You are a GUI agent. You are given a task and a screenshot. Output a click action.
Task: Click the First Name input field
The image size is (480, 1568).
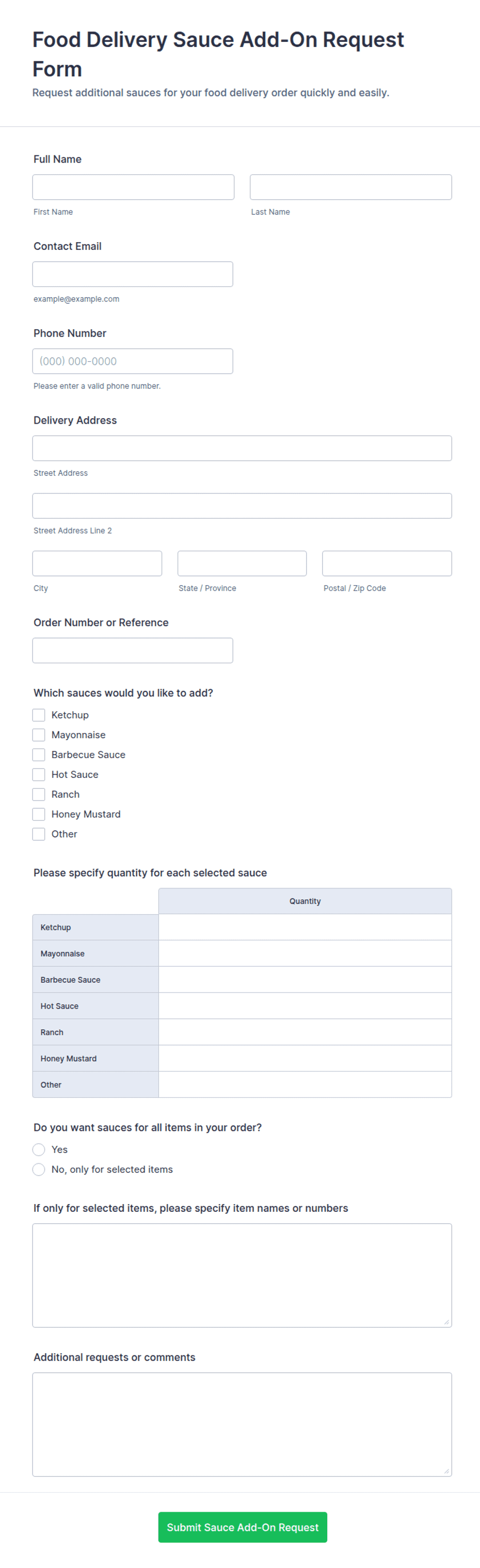click(133, 187)
